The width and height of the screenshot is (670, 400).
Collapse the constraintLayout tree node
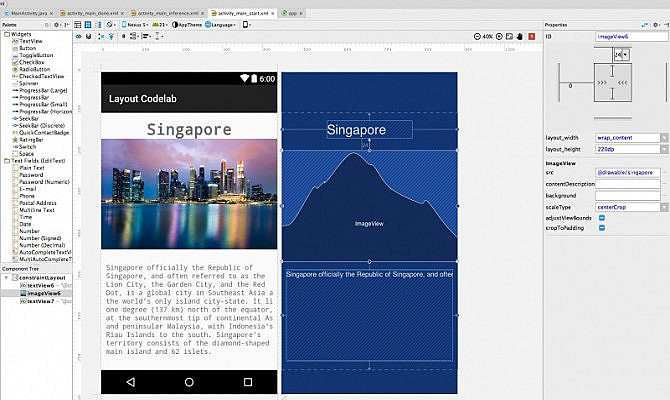(6, 278)
